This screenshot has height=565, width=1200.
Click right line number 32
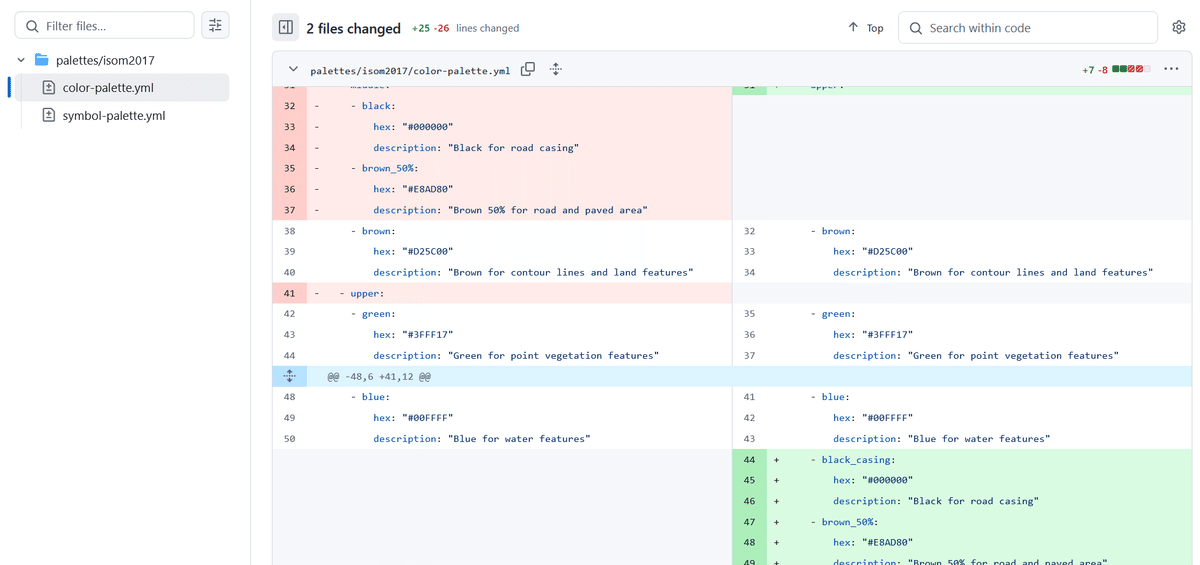click(x=749, y=231)
